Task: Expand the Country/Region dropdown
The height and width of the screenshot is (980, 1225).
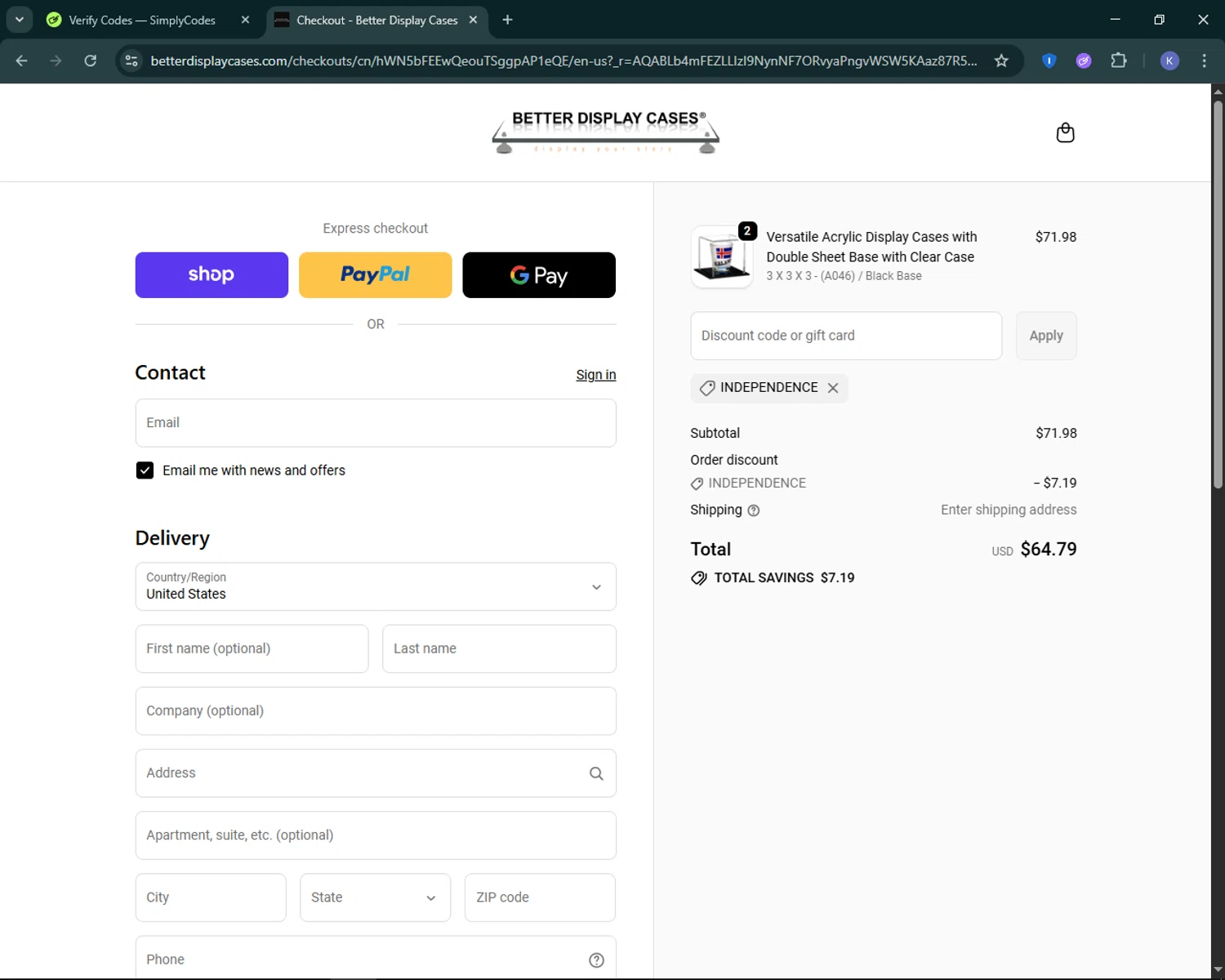Action: click(x=376, y=586)
